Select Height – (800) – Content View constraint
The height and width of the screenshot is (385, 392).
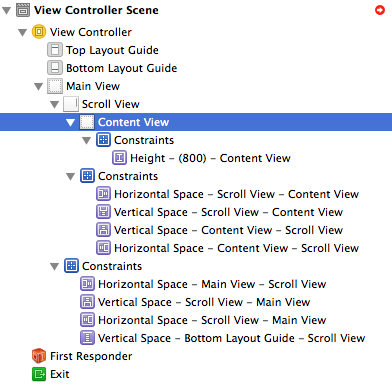click(x=210, y=158)
